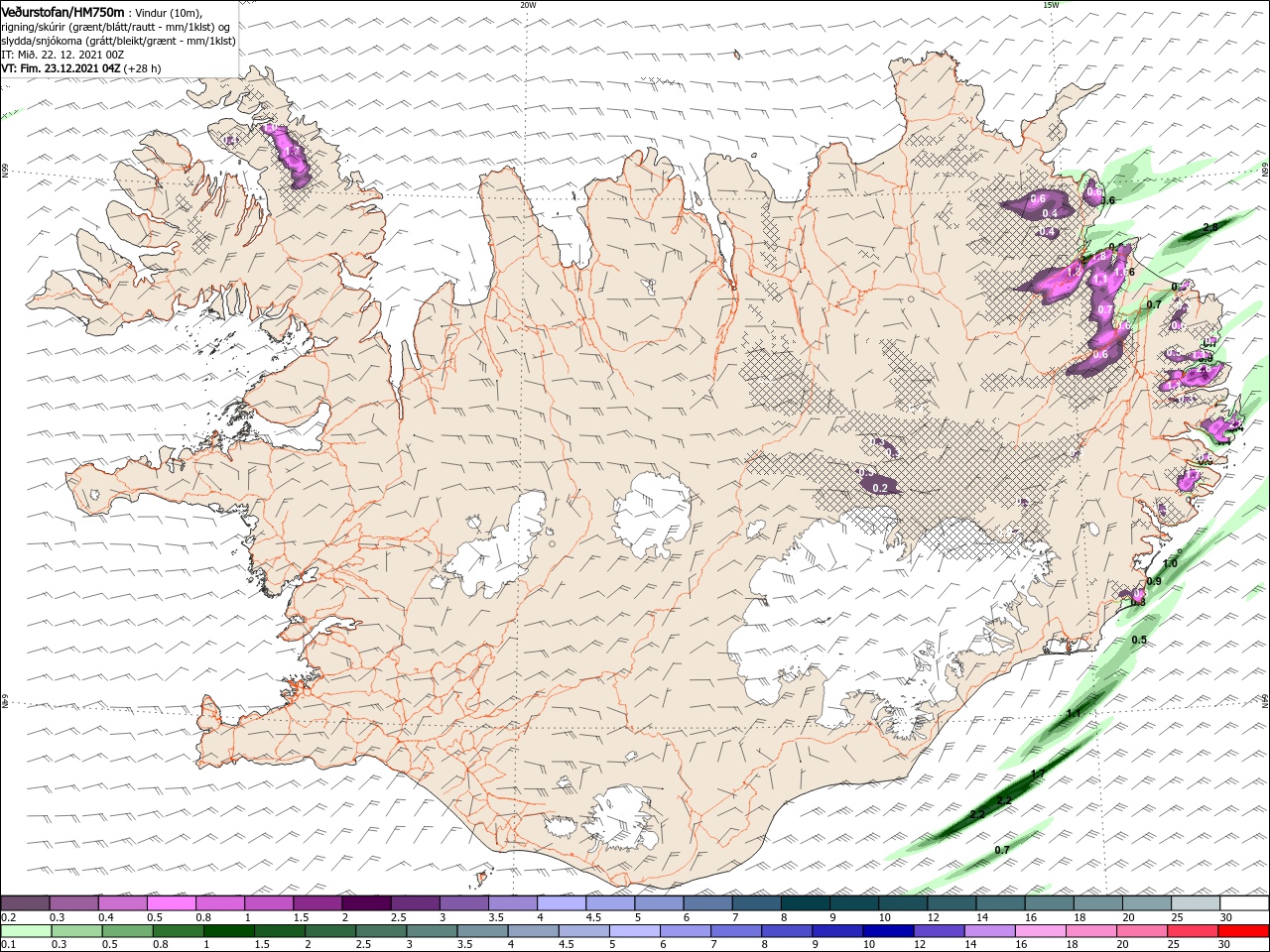The image size is (1270, 952).
Task: Click the 0.1 label under the bottom legend row
Action: click(7, 945)
